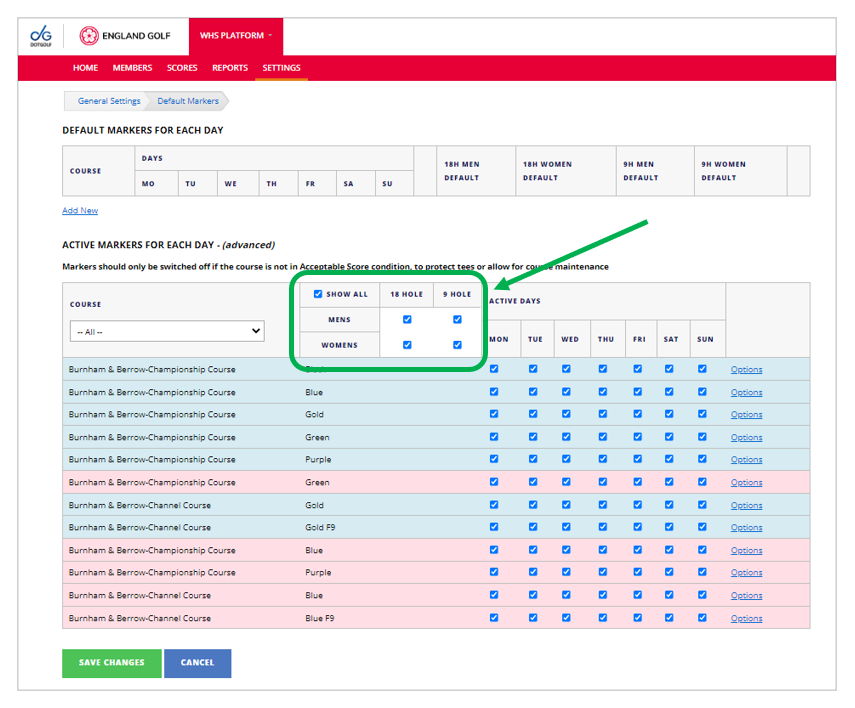
Task: Open the Scores menu
Action: pyautogui.click(x=182, y=68)
